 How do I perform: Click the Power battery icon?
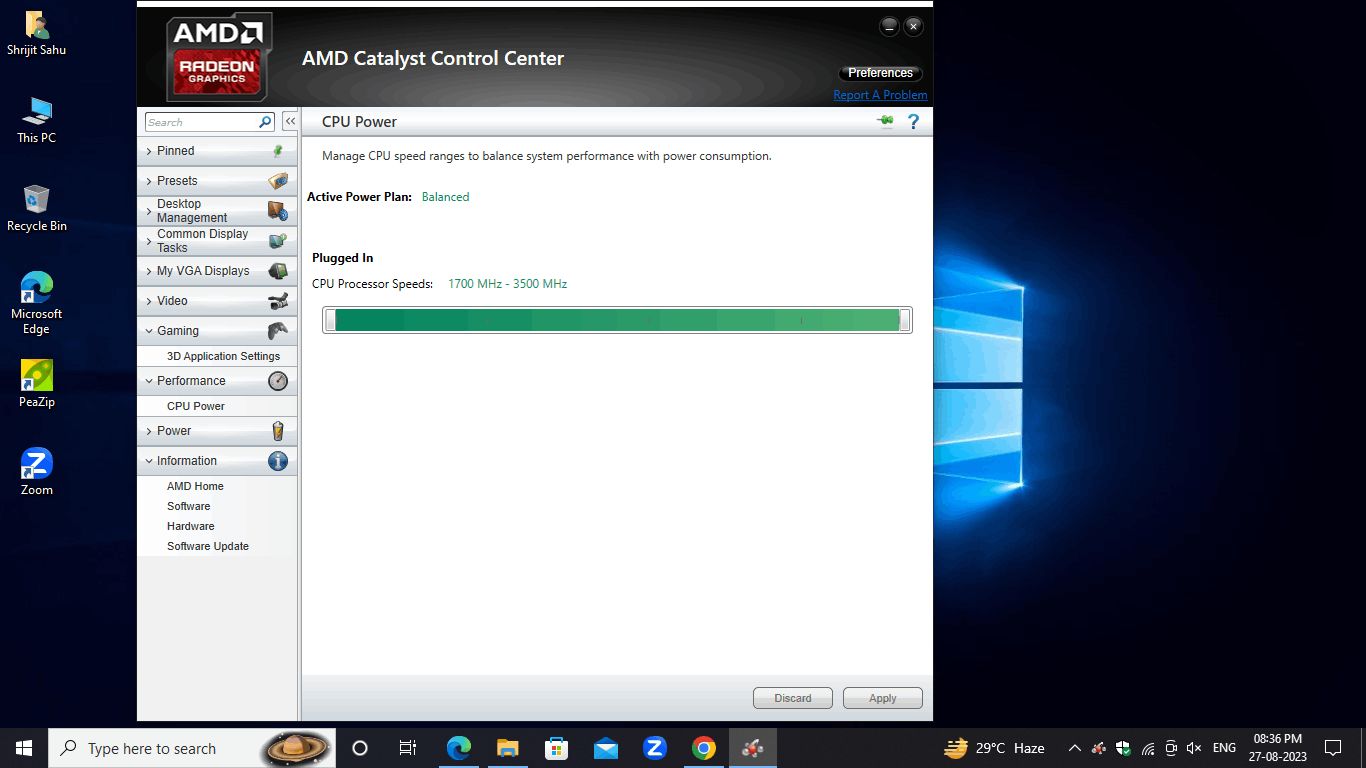tap(278, 431)
